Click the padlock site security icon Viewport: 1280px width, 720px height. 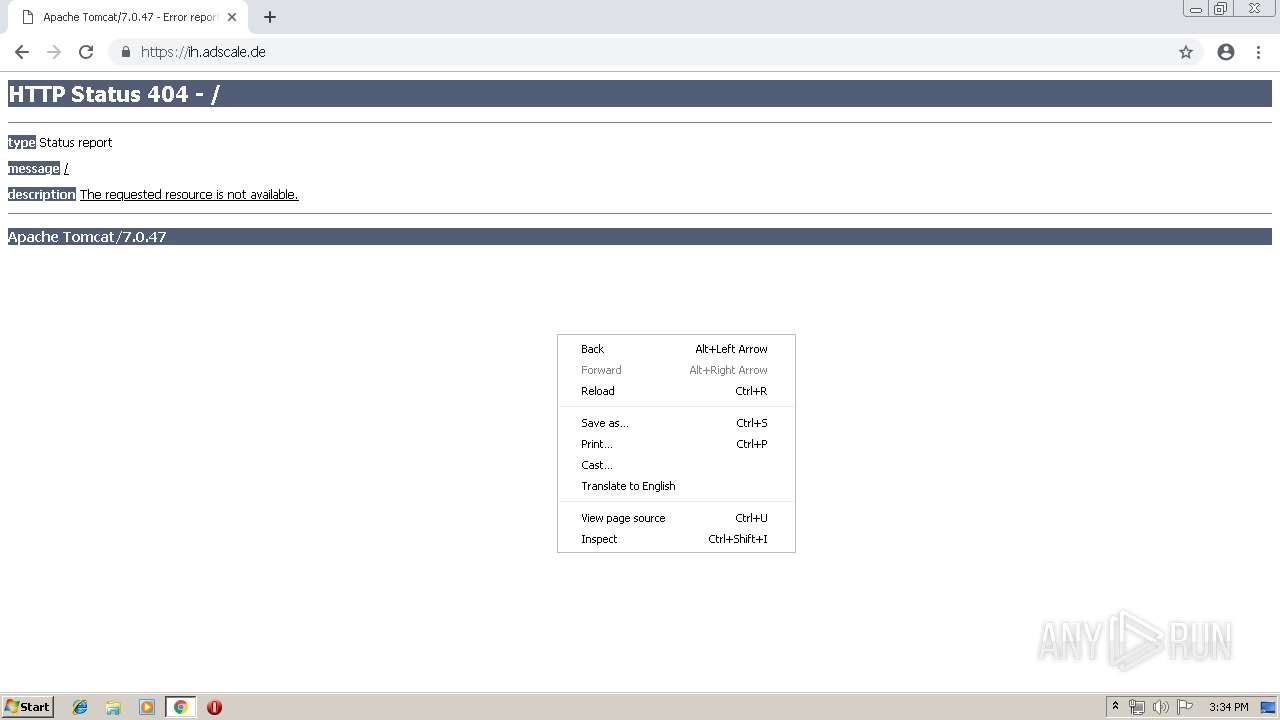pos(126,52)
